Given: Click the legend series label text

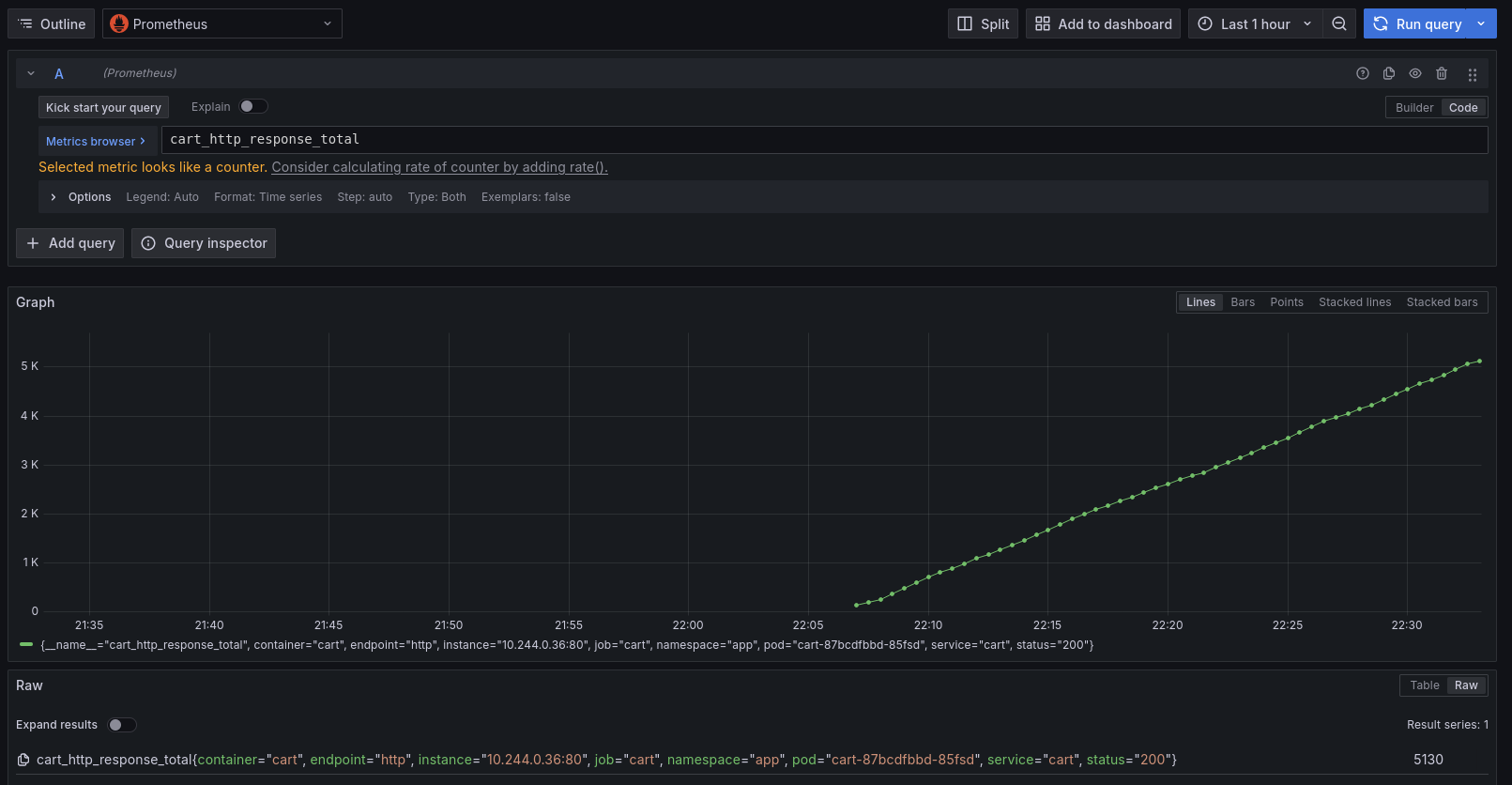Looking at the screenshot, I should click(567, 645).
